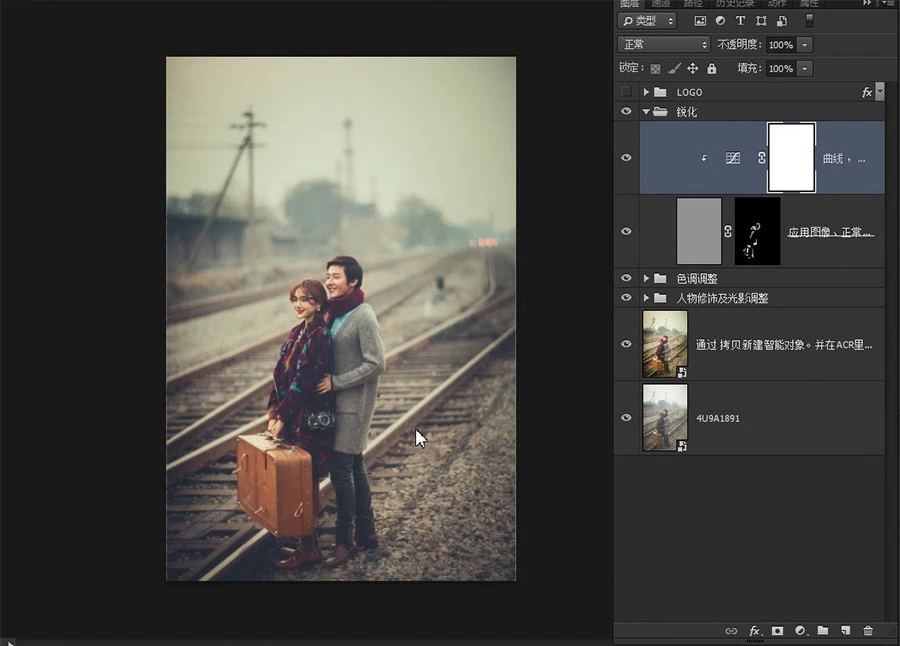
Task: Switch to the 路径 tab
Action: (x=693, y=3)
